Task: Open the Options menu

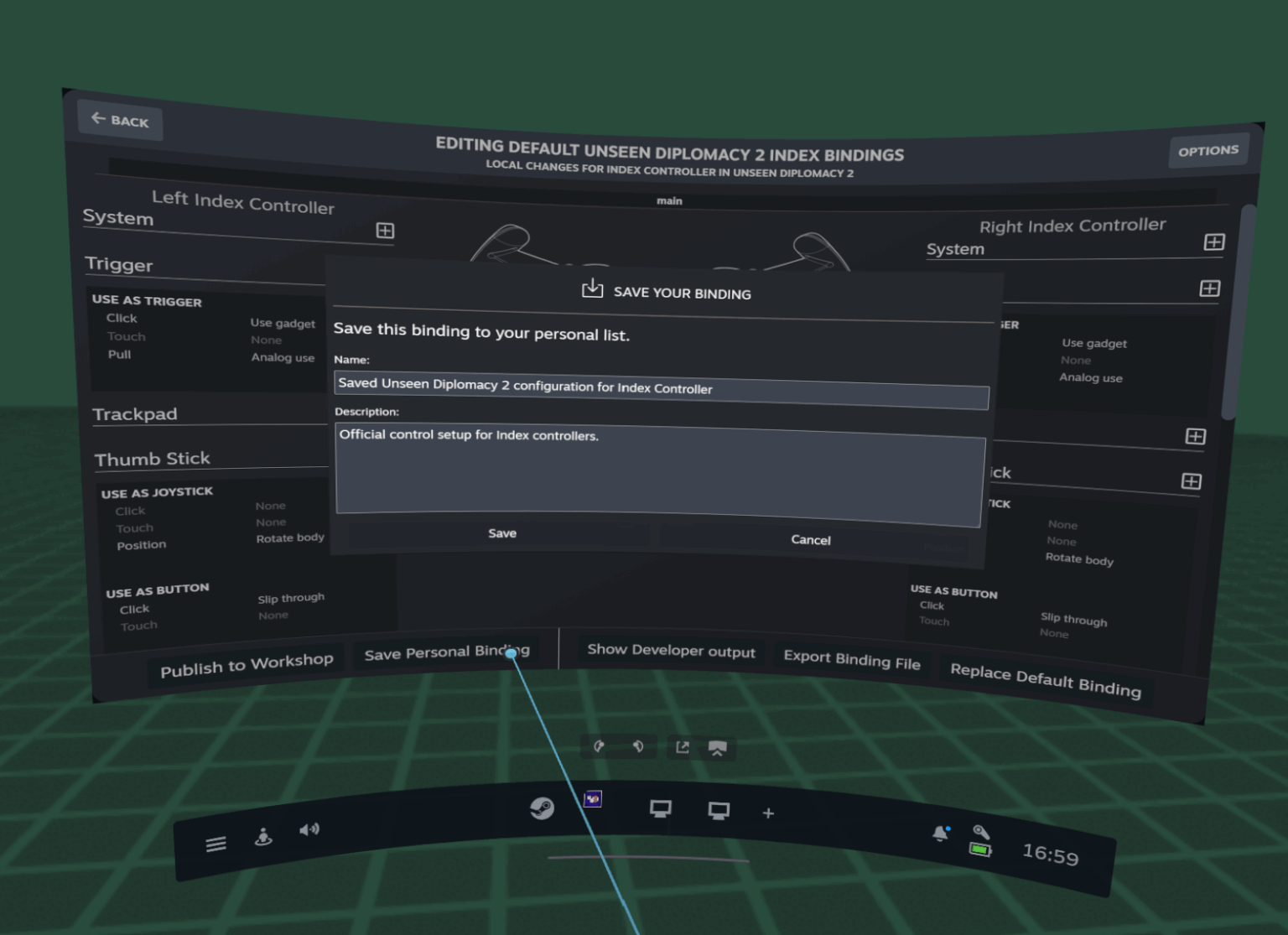Action: point(1207,150)
